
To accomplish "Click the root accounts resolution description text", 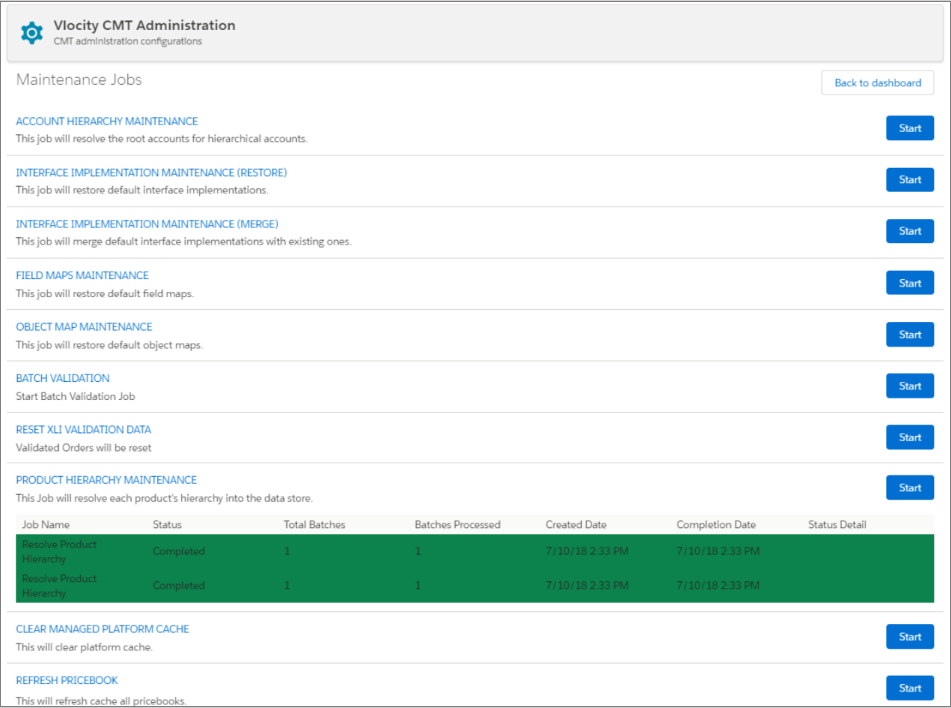I will pos(161,139).
